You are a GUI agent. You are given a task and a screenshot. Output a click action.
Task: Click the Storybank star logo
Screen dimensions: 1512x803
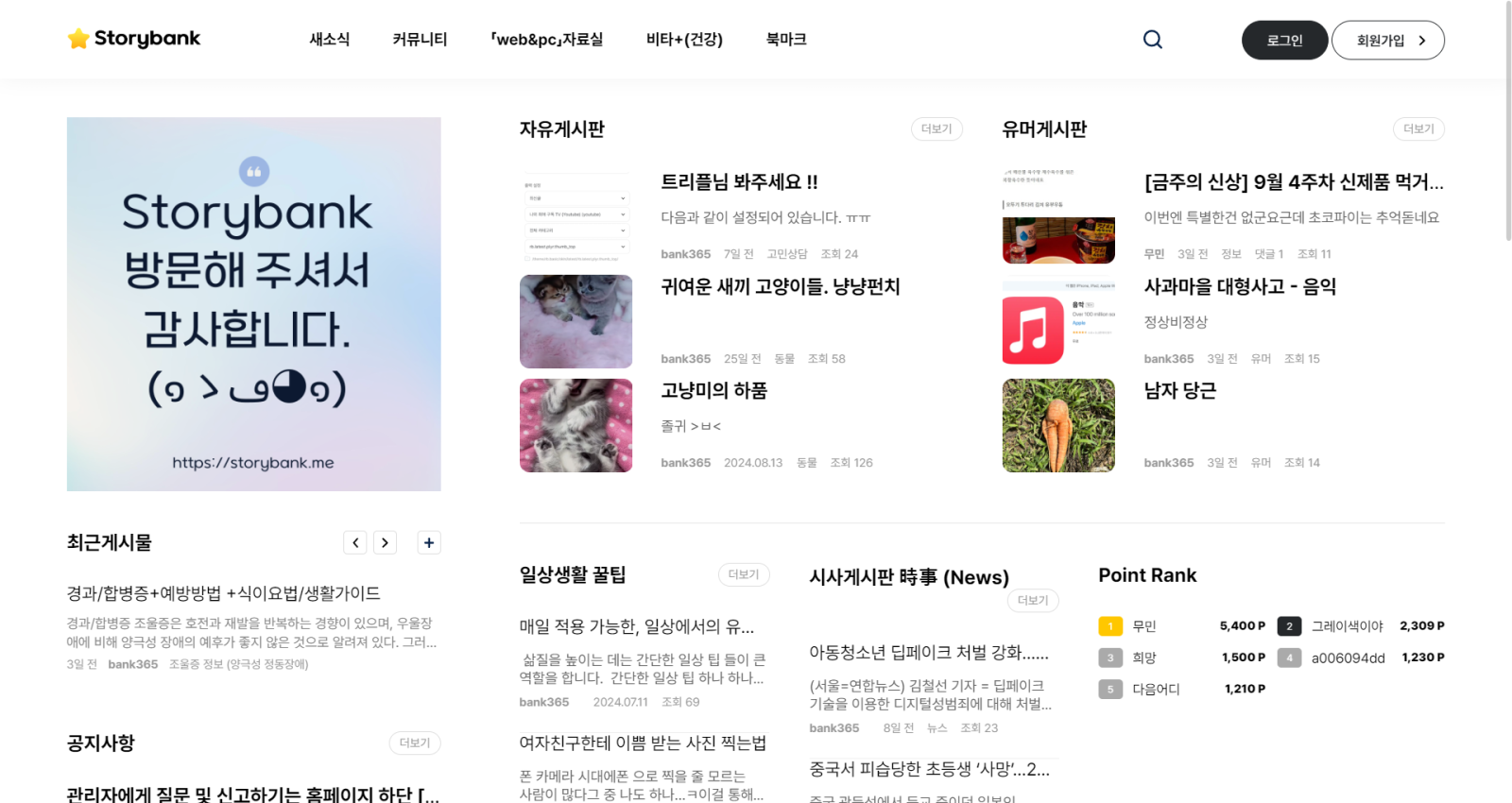tap(134, 39)
